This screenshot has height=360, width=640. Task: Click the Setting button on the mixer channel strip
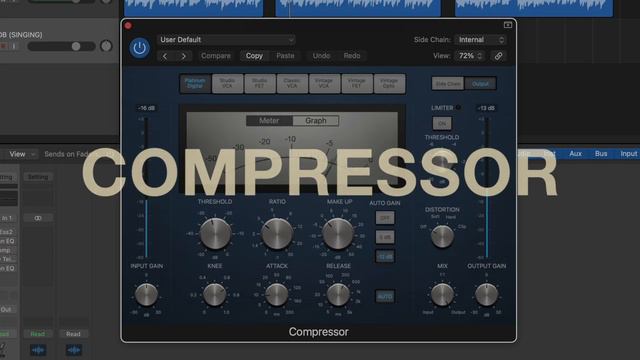point(38,177)
